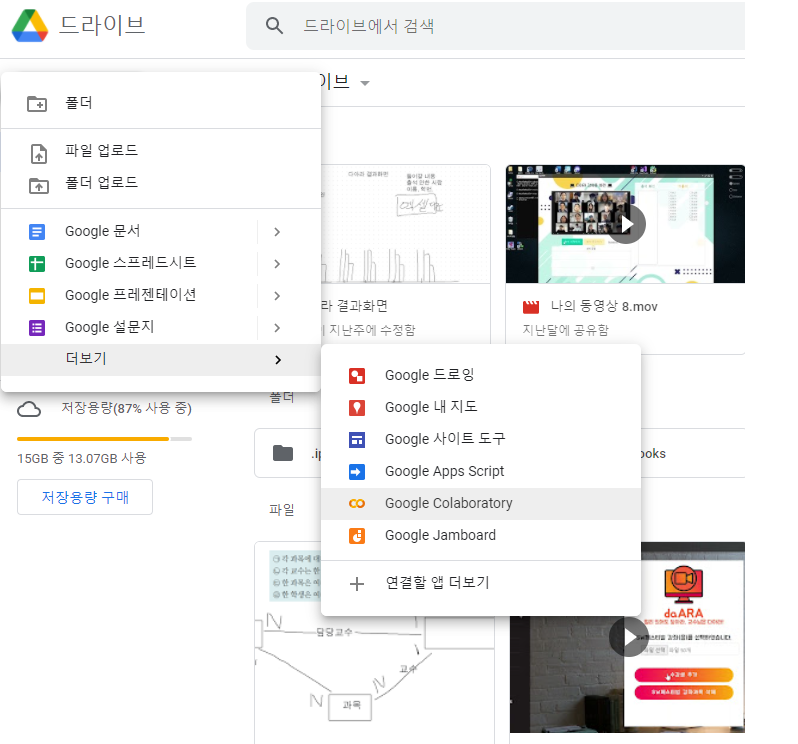Click the storage cloud icon

point(29,409)
